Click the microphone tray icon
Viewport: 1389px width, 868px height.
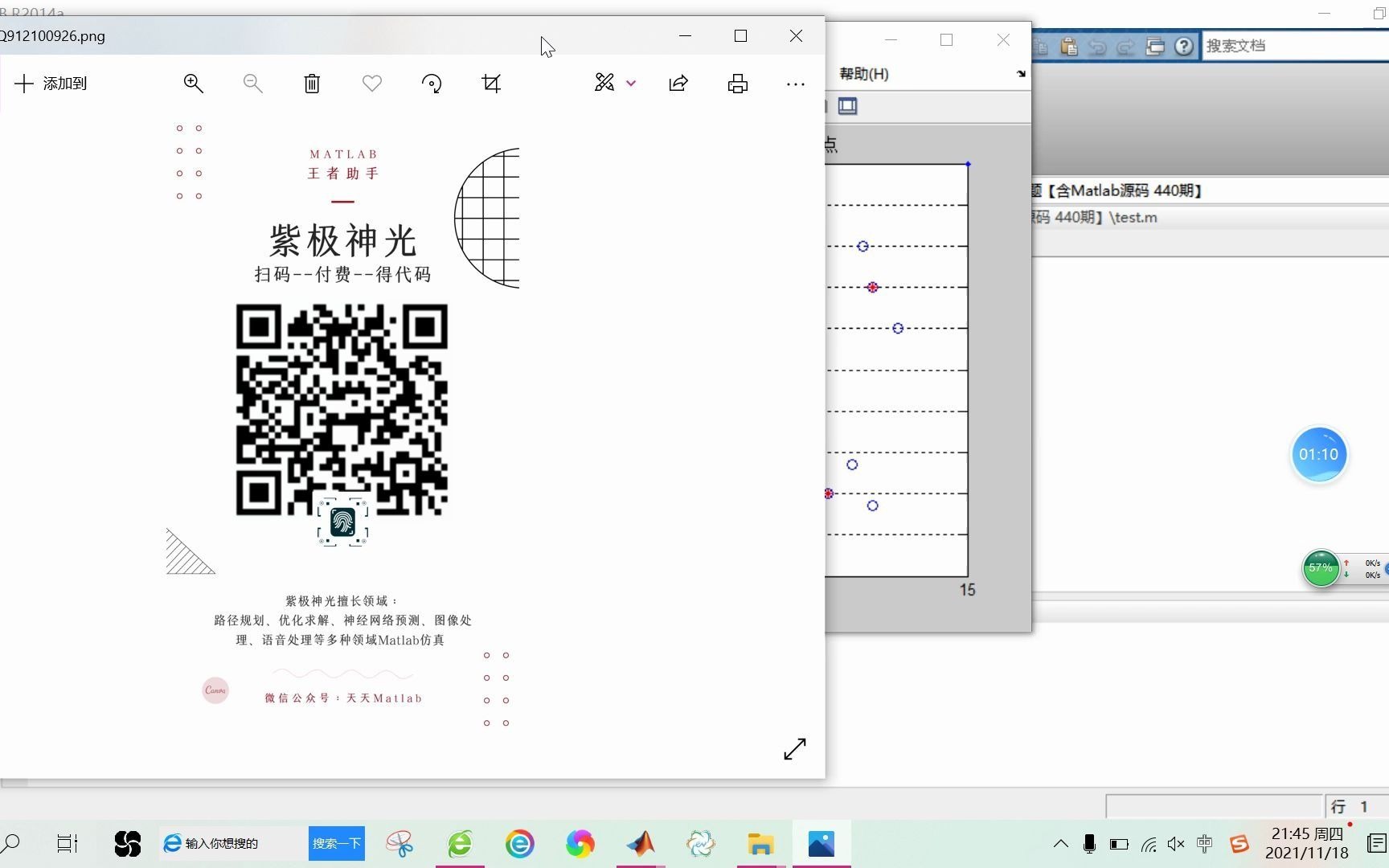click(1089, 844)
